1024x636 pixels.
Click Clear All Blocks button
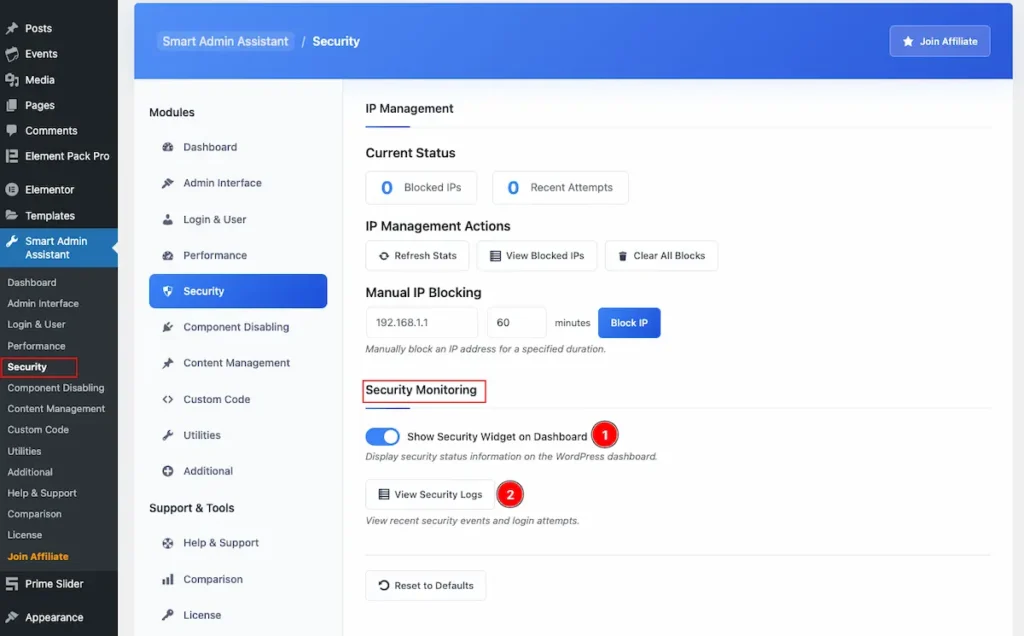[662, 256]
